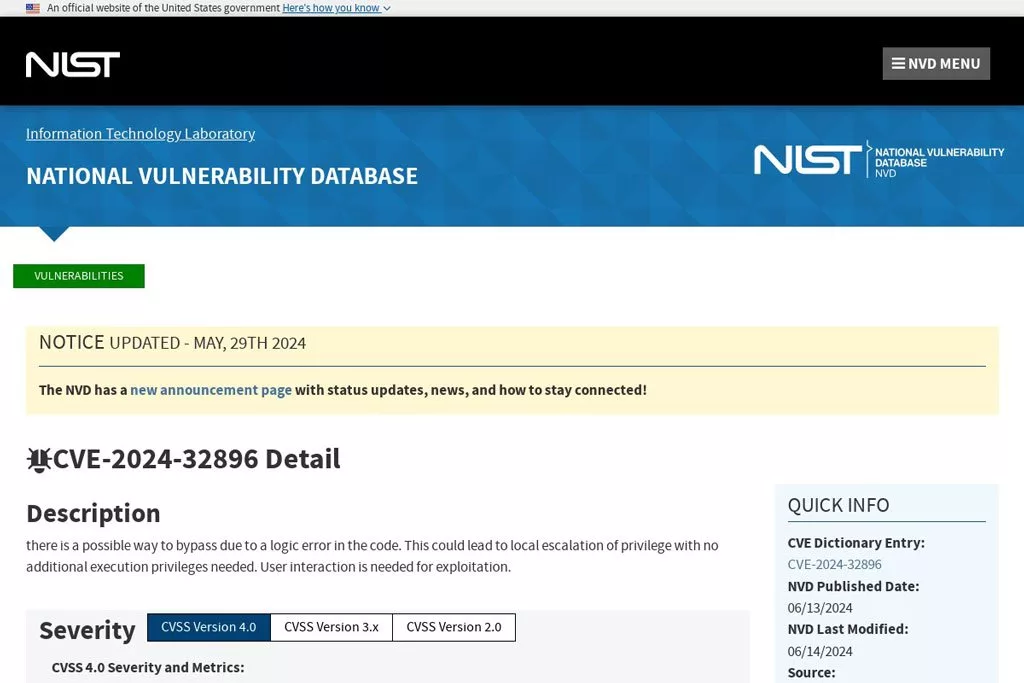Expand the "Here's how you know" chevron

point(387,8)
